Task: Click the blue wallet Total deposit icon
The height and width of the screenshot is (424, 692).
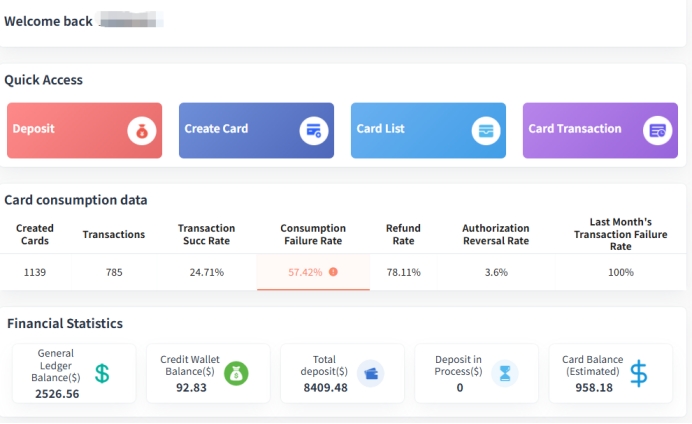Action: click(371, 373)
